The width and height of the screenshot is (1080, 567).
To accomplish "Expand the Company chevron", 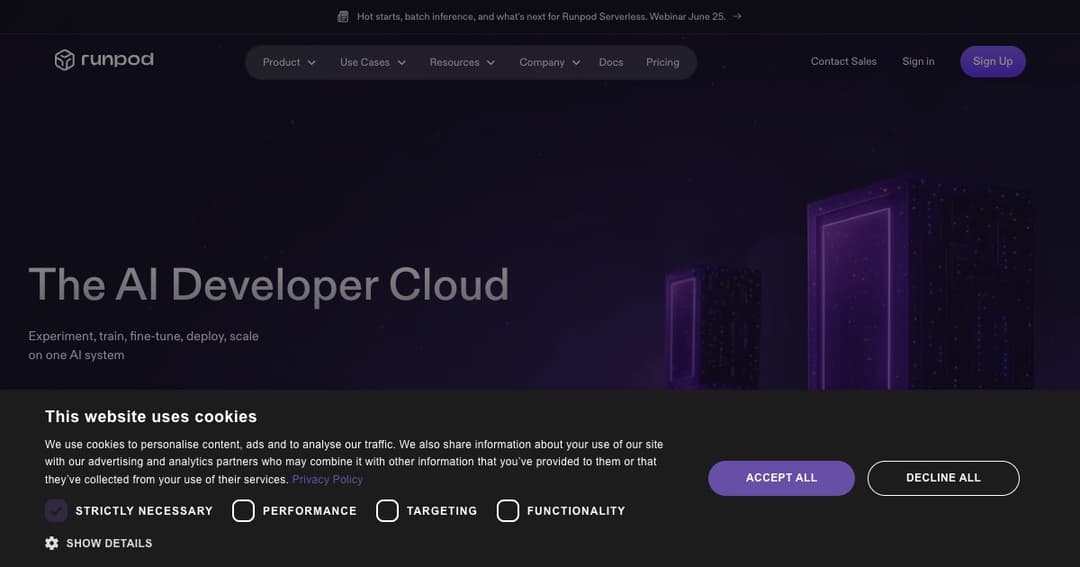I will coord(576,63).
